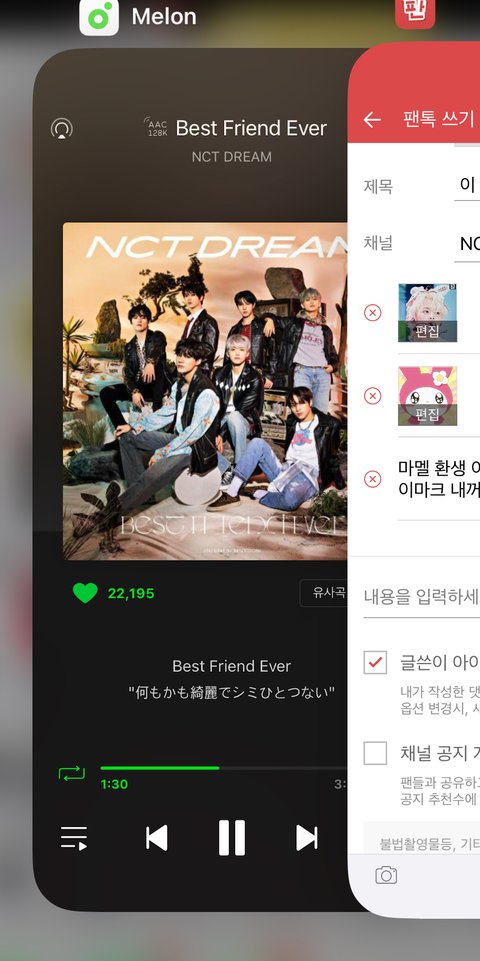The height and width of the screenshot is (961, 480).
Task: Open the 채널 selection field
Action: (x=467, y=245)
